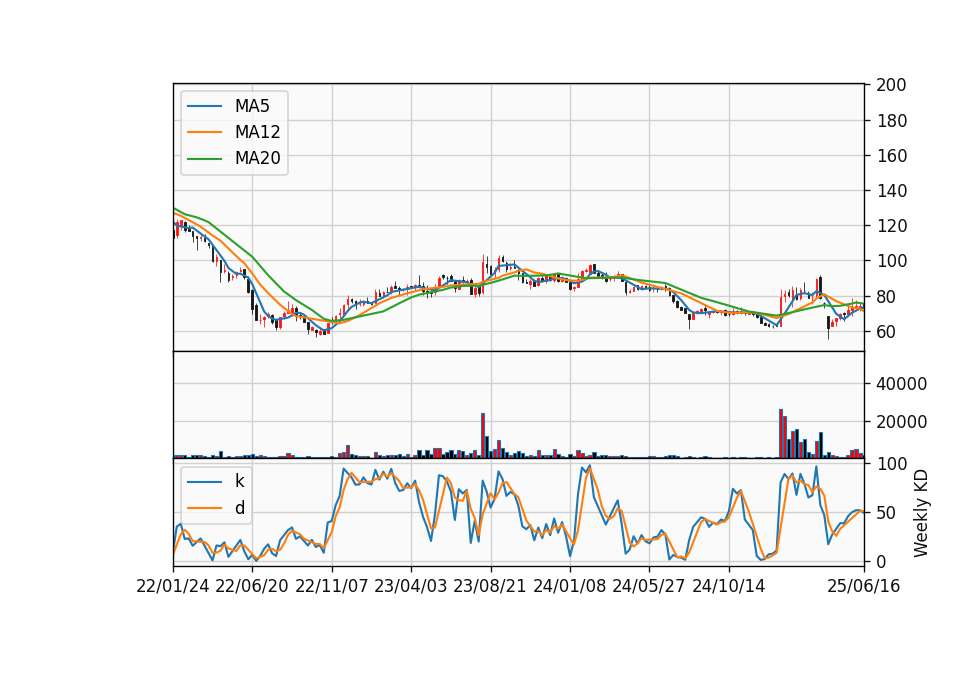
Task: Click the green MA20 legend line sample
Action: click(204, 159)
